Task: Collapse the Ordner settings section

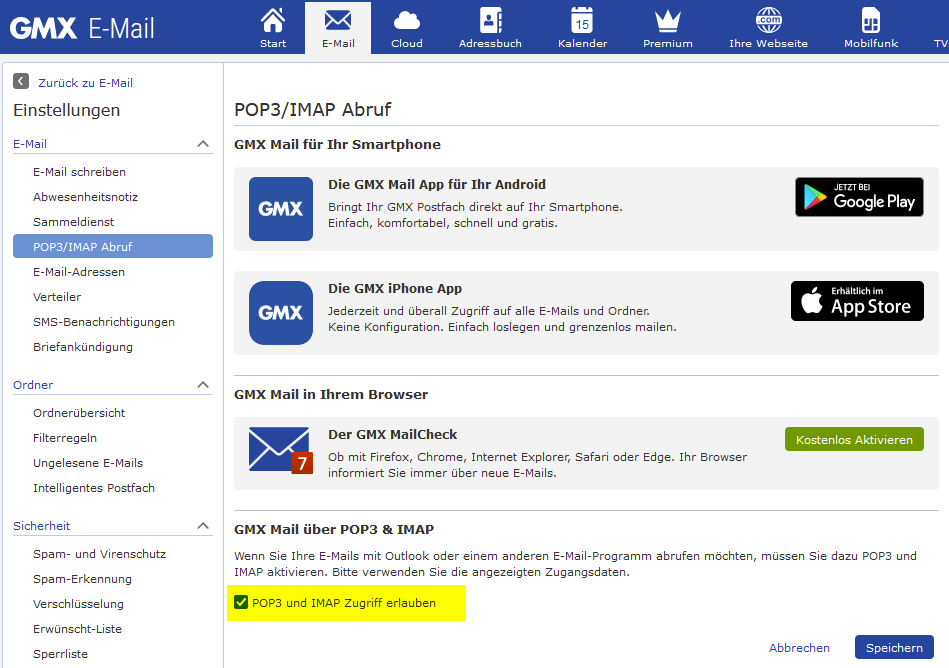Action: pyautogui.click(x=203, y=385)
